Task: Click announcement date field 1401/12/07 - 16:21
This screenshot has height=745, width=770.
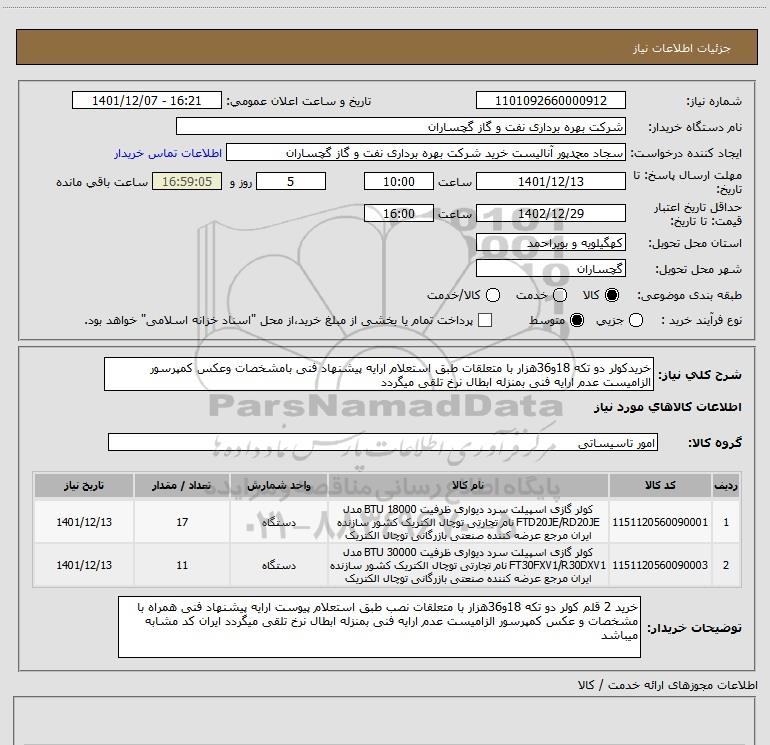Action: click(147, 100)
